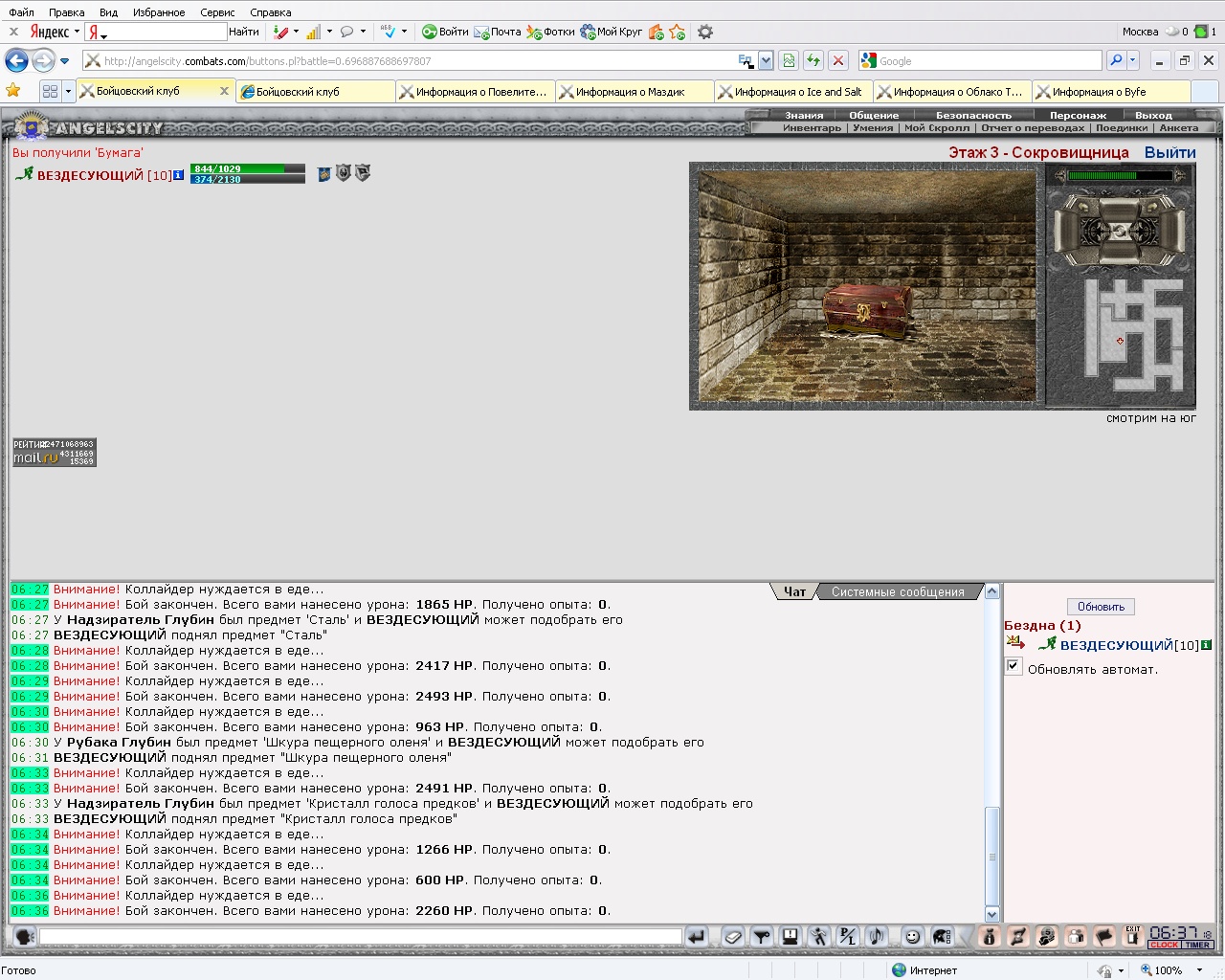Open the Инвентарь link
Screen dimensions: 1225x980
812,127
